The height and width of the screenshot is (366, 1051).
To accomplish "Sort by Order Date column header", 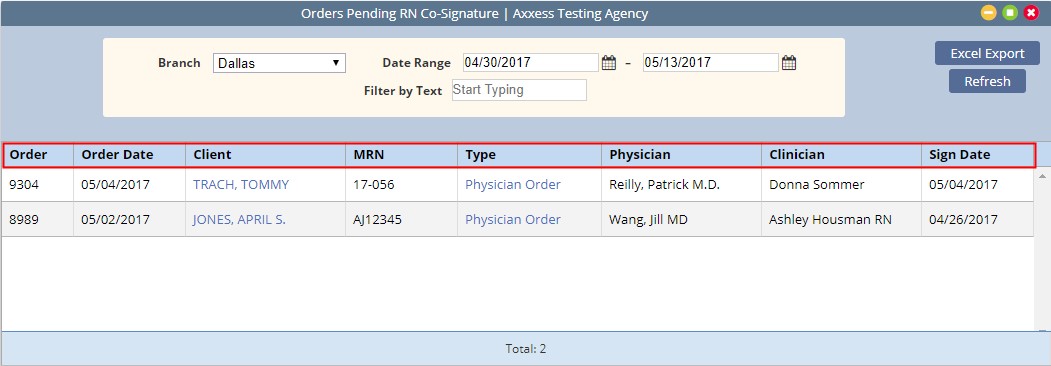I will [x=117, y=155].
